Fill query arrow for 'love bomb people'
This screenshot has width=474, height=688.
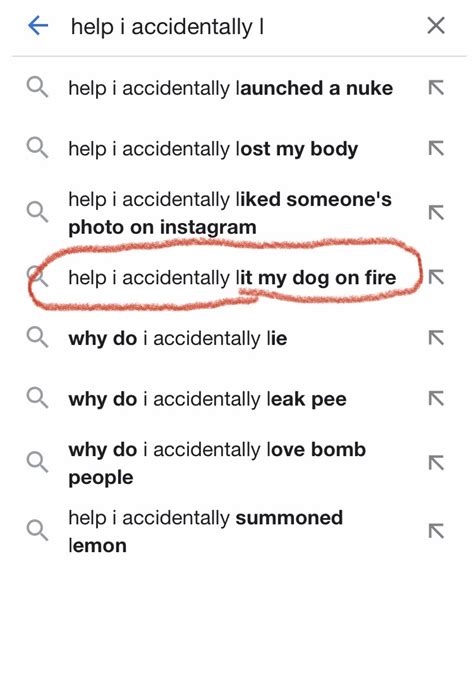(436, 463)
